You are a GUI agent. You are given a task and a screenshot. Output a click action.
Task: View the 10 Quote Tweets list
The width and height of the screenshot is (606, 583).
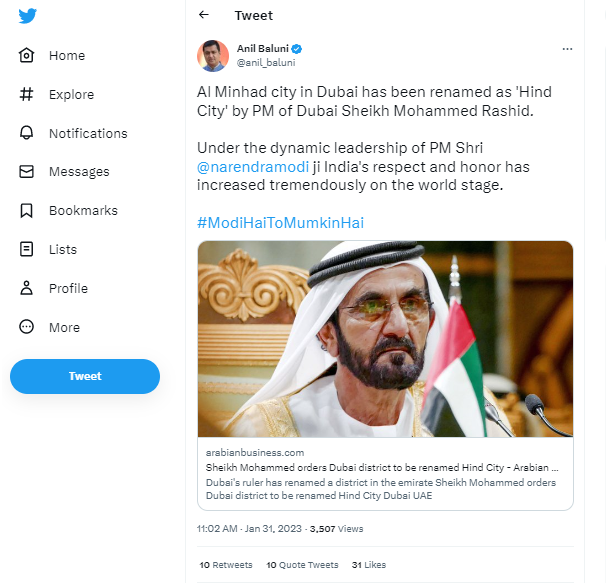tap(302, 565)
